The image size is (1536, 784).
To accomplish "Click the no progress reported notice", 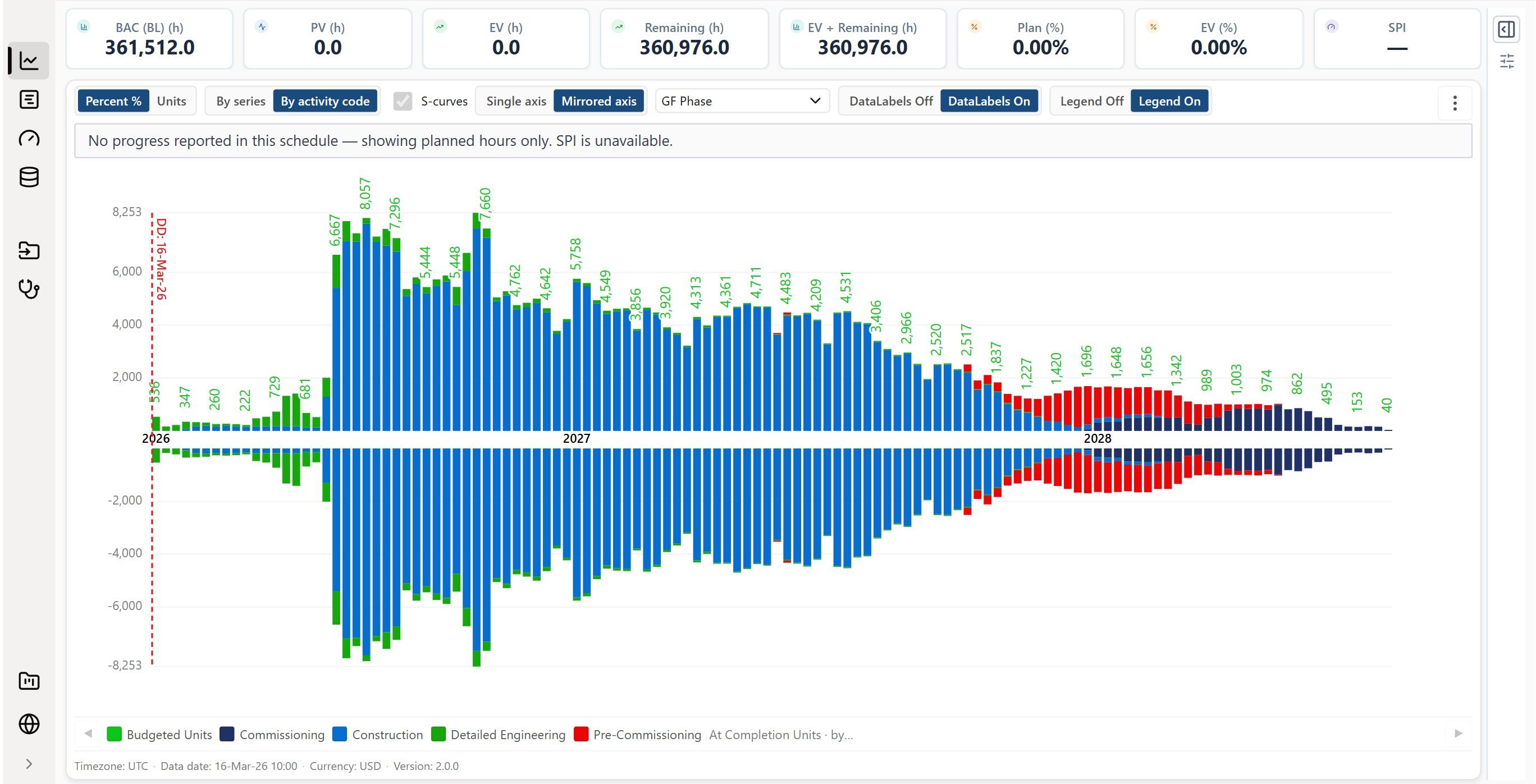I will point(772,141).
